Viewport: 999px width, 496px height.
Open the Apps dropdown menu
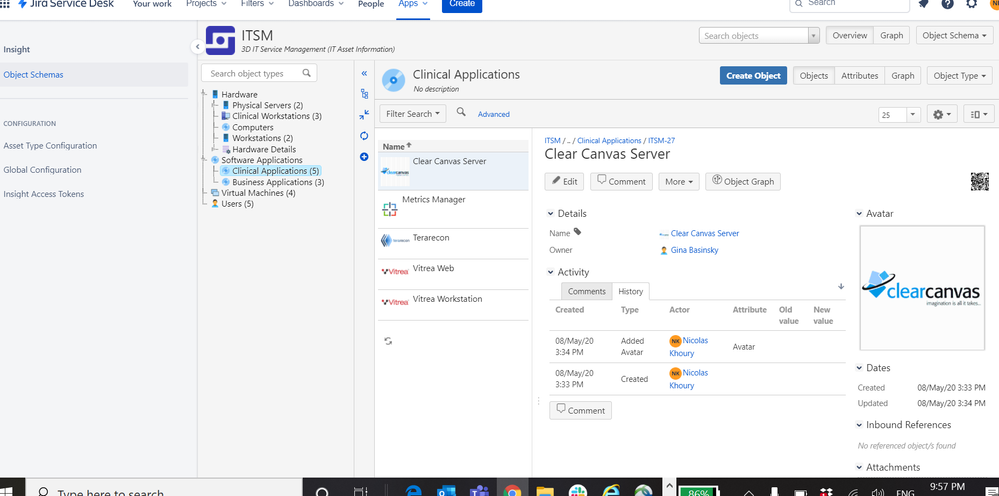point(413,4)
